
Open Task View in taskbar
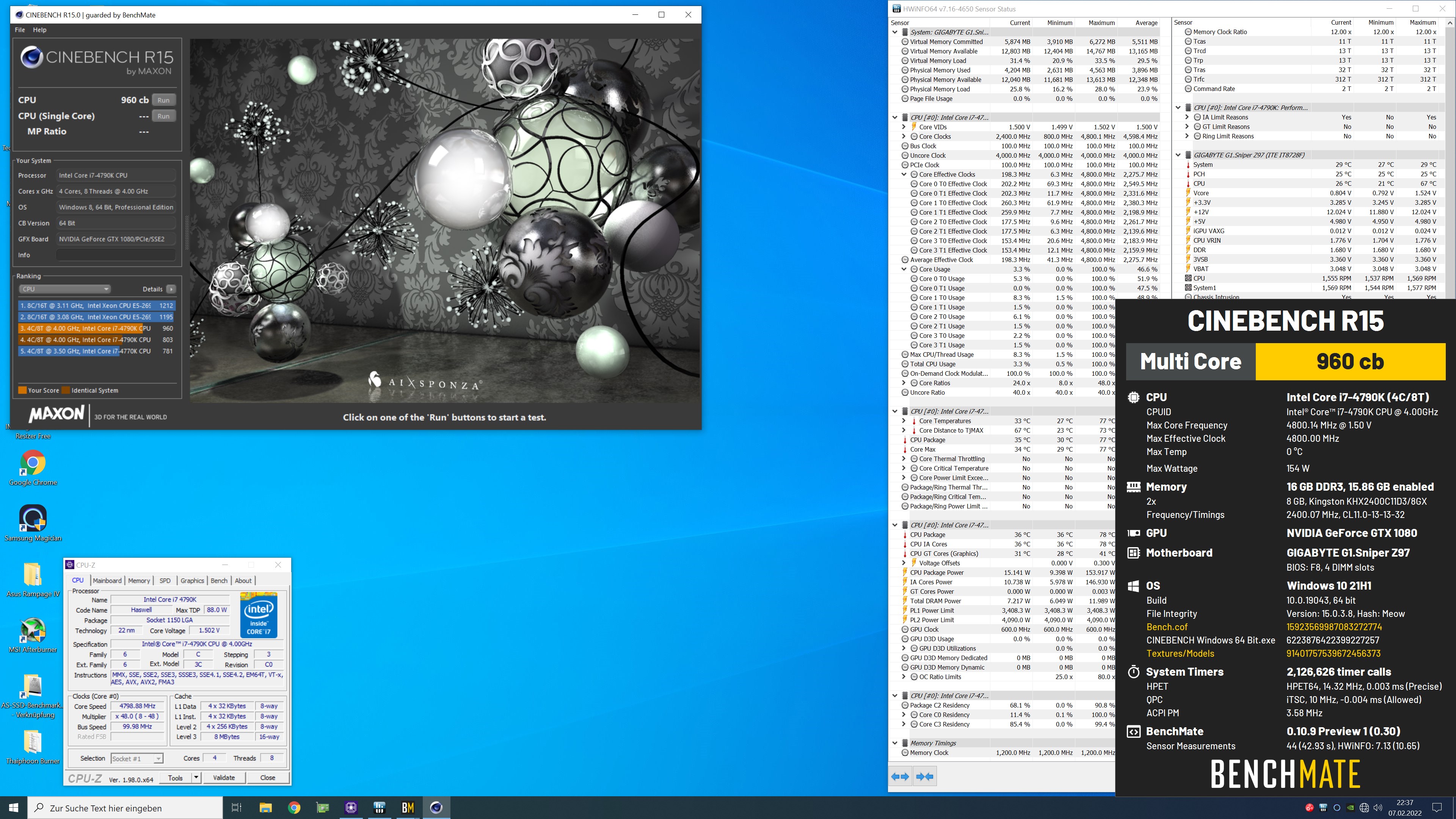point(237,808)
